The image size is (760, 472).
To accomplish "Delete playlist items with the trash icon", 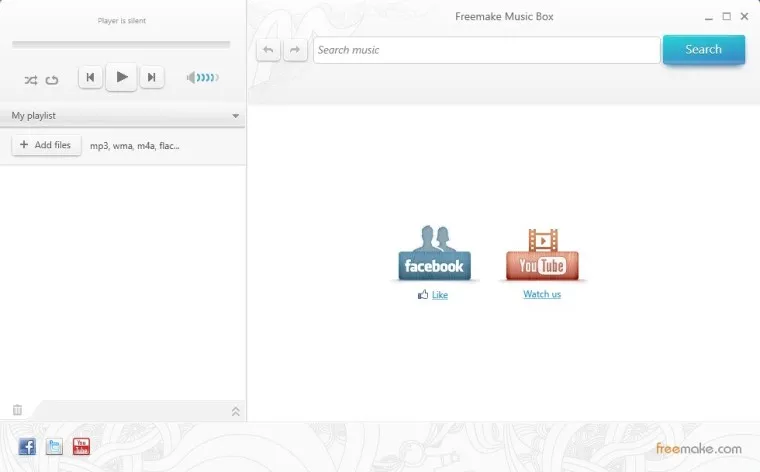I will (x=17, y=410).
